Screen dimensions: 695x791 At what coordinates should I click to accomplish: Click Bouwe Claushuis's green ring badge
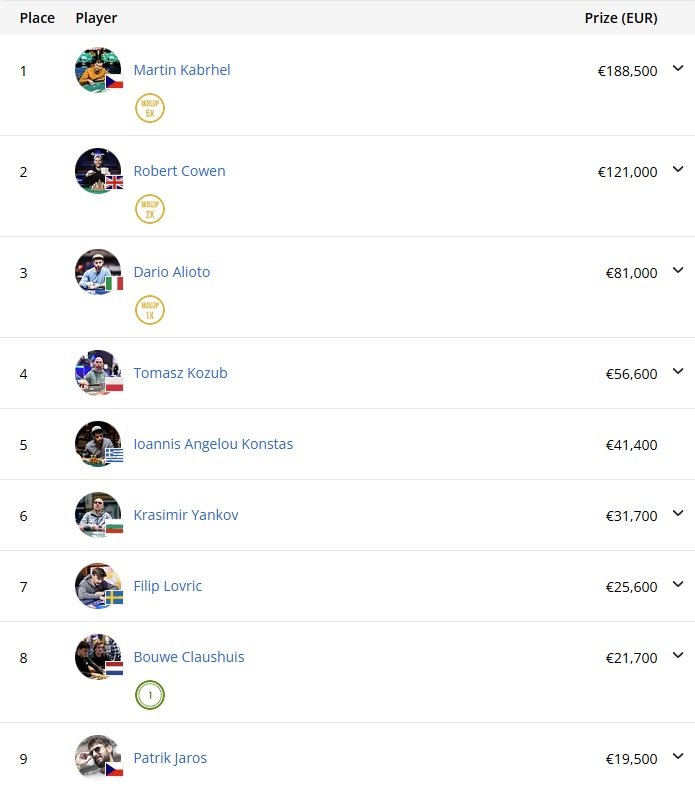click(x=150, y=695)
